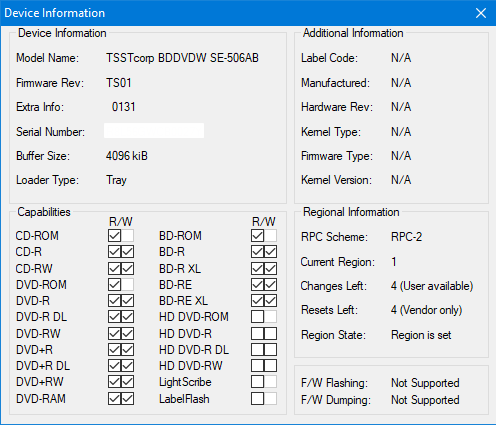
Task: Toggle the DVD+R DL write checkbox
Action: (x=128, y=366)
